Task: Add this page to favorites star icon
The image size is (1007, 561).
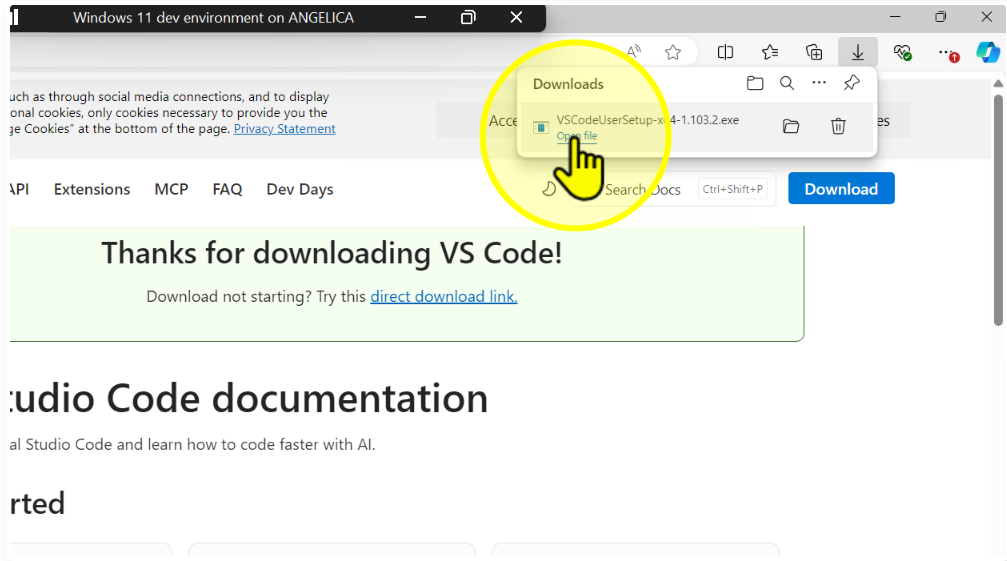Action: click(x=672, y=52)
